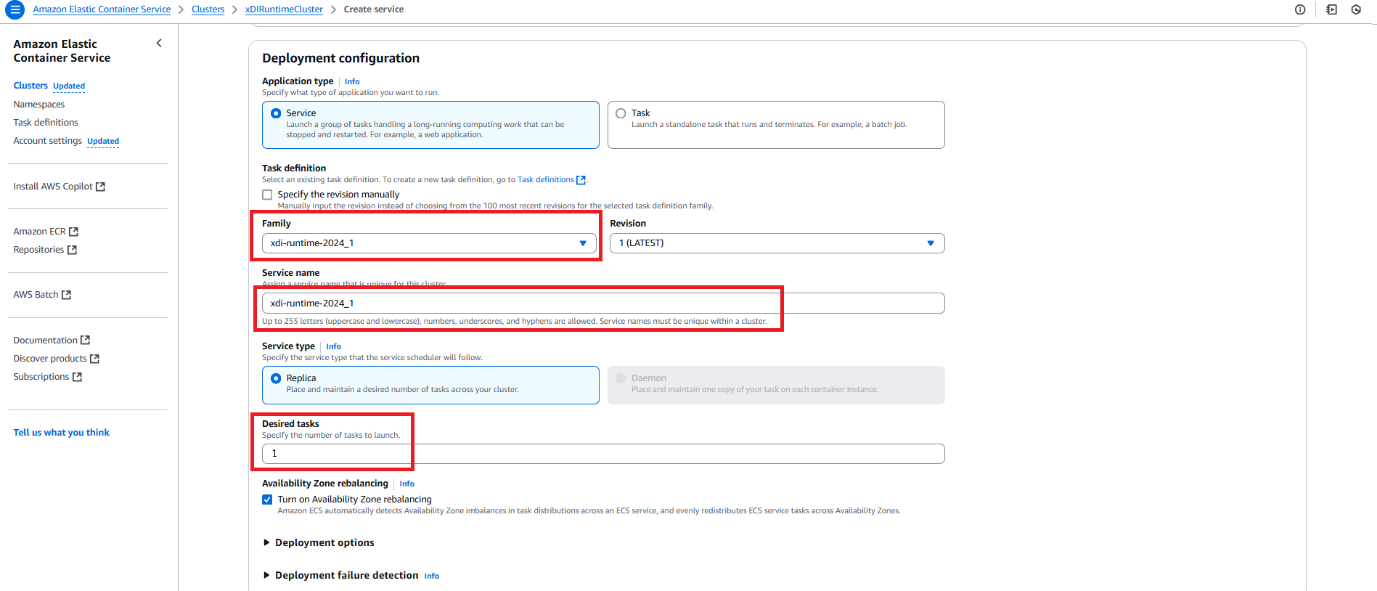Image resolution: width=1377 pixels, height=591 pixels.
Task: Open the Task definitions link in the description
Action: tap(546, 180)
